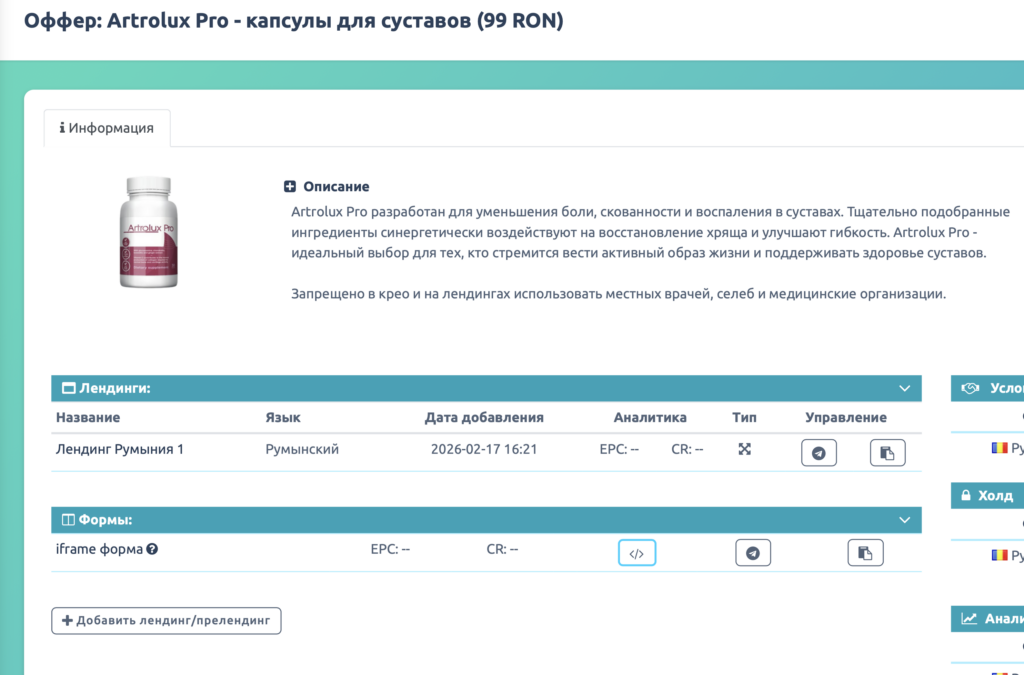The height and width of the screenshot is (675, 1024).
Task: Click the Аналитика column header
Action: point(650,417)
